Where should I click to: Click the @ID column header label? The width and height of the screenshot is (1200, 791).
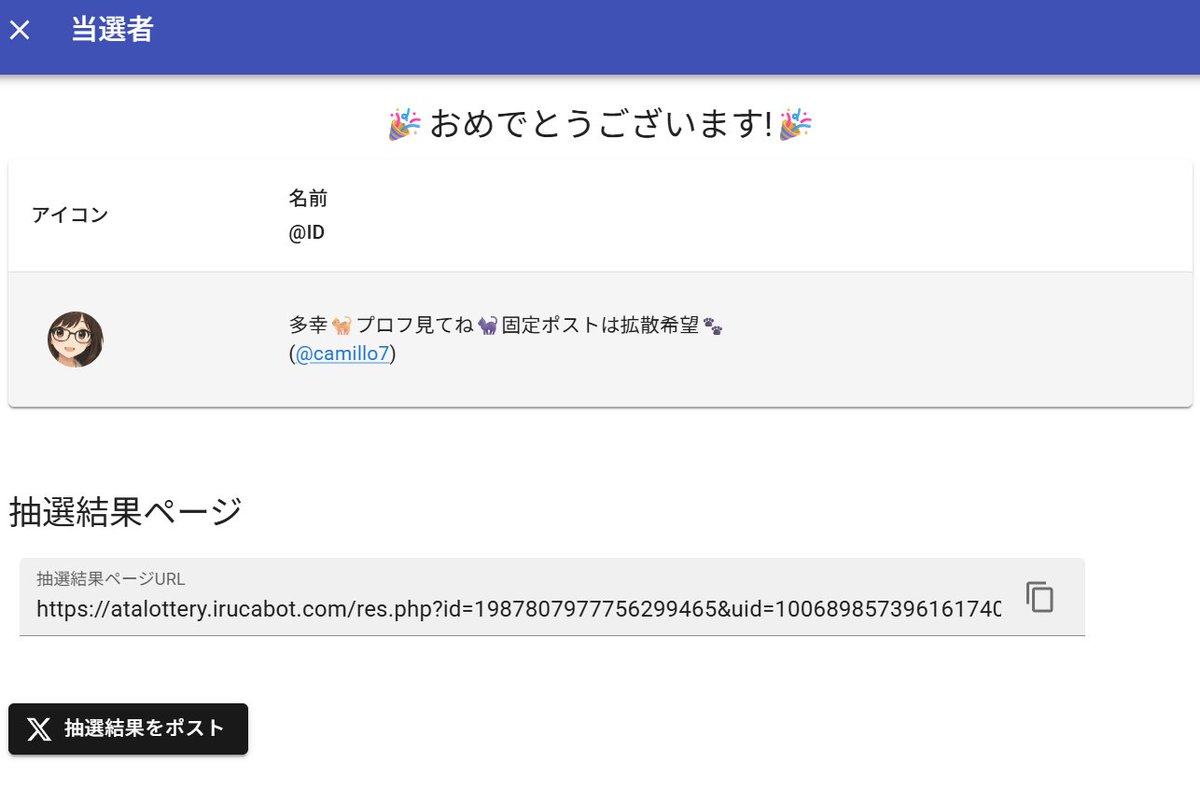307,233
